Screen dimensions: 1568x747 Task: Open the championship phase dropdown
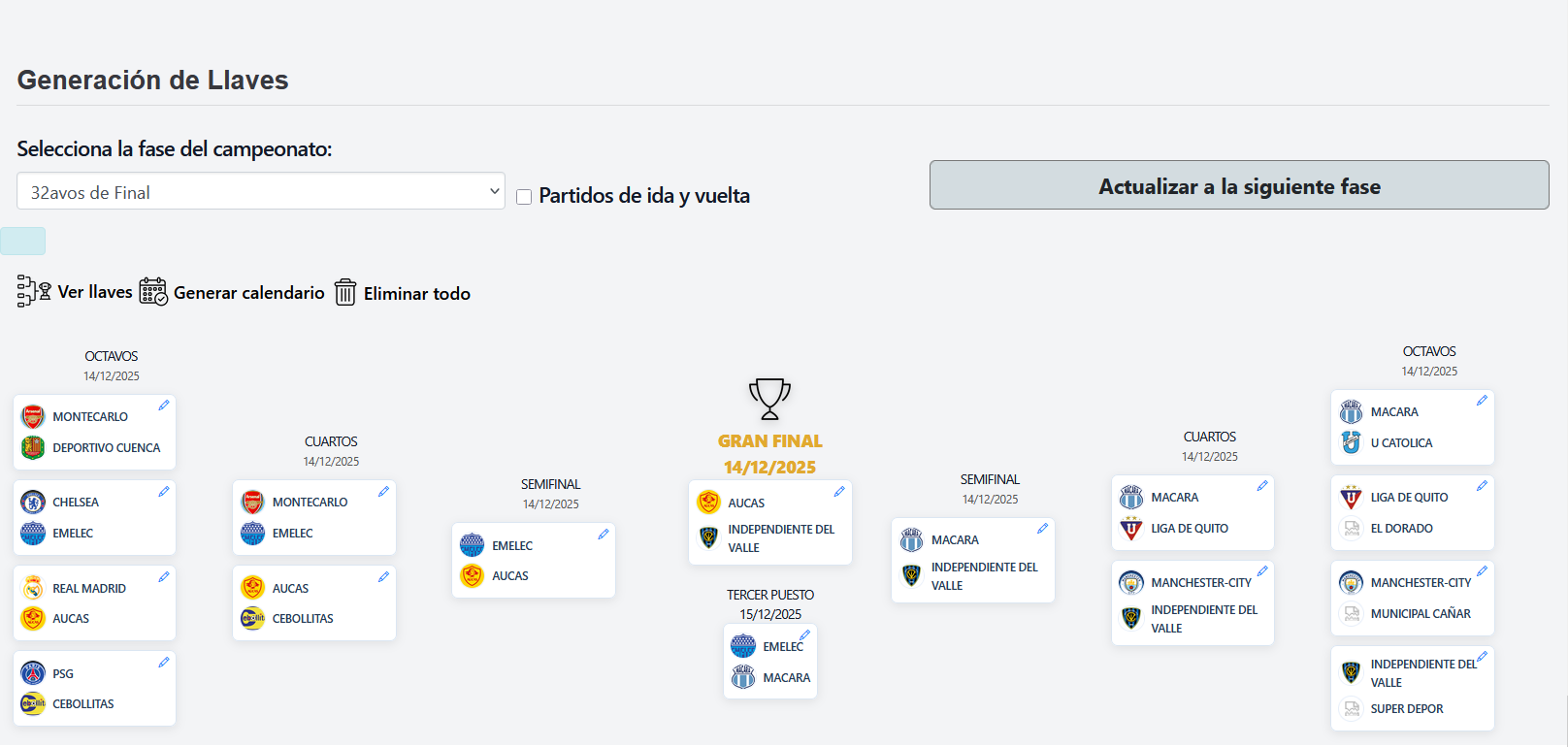pos(260,191)
